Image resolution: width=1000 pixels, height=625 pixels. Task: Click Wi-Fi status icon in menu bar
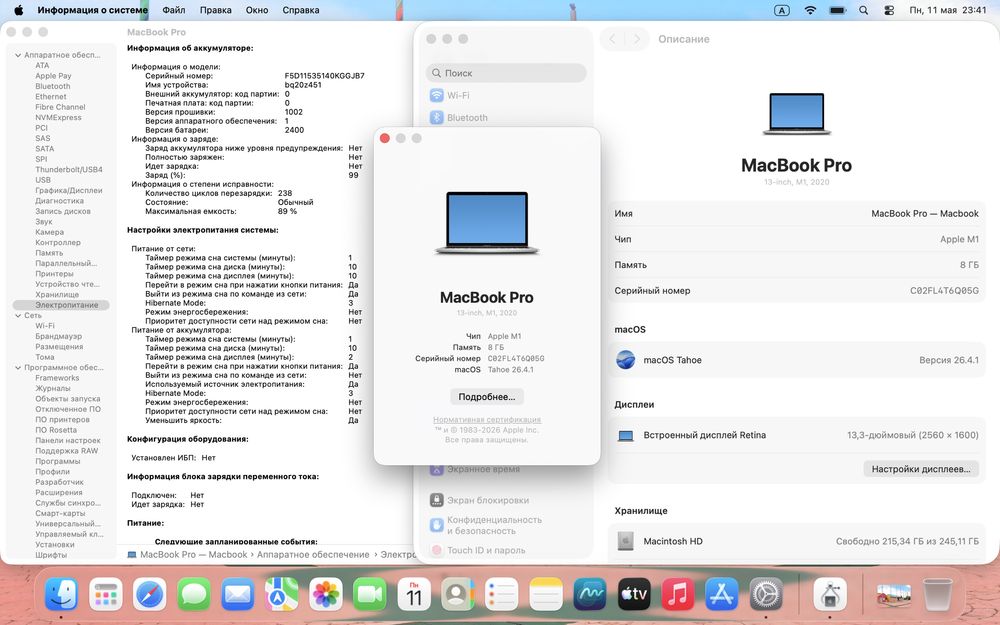tap(810, 10)
